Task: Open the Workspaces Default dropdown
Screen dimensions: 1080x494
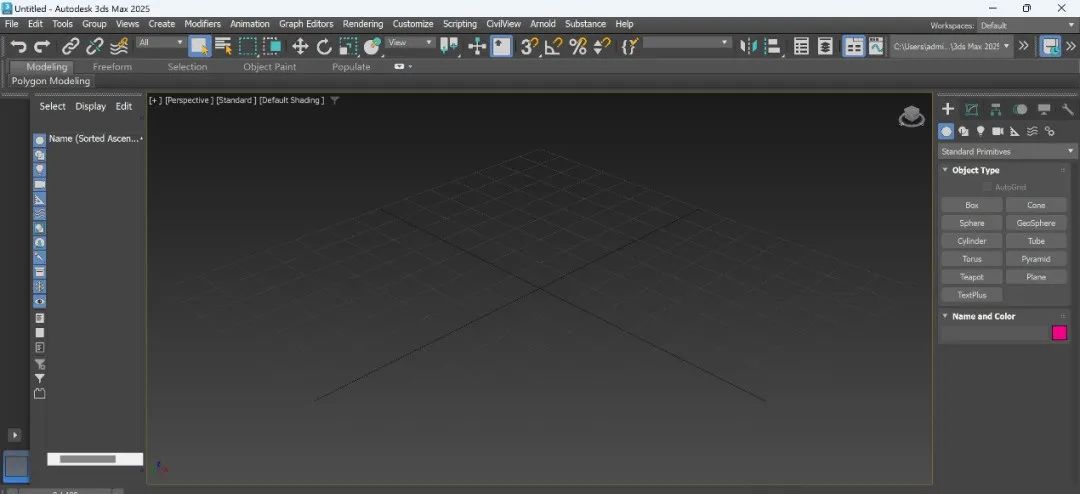Action: (1027, 25)
